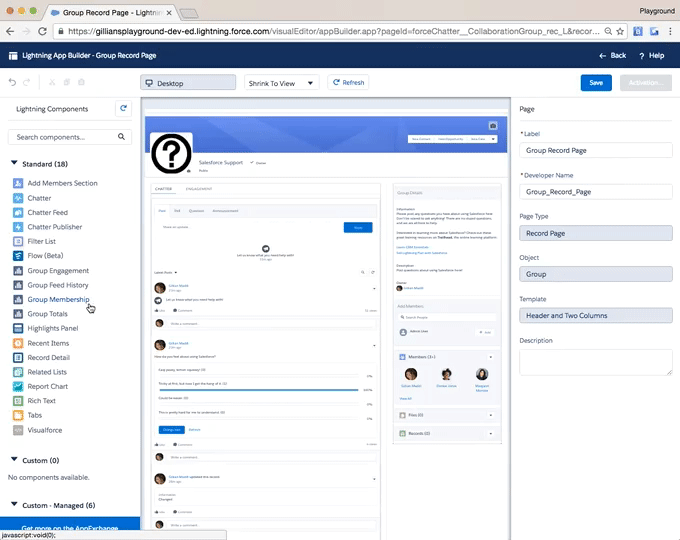Switch to the Engagement tab in preview

tap(199, 189)
